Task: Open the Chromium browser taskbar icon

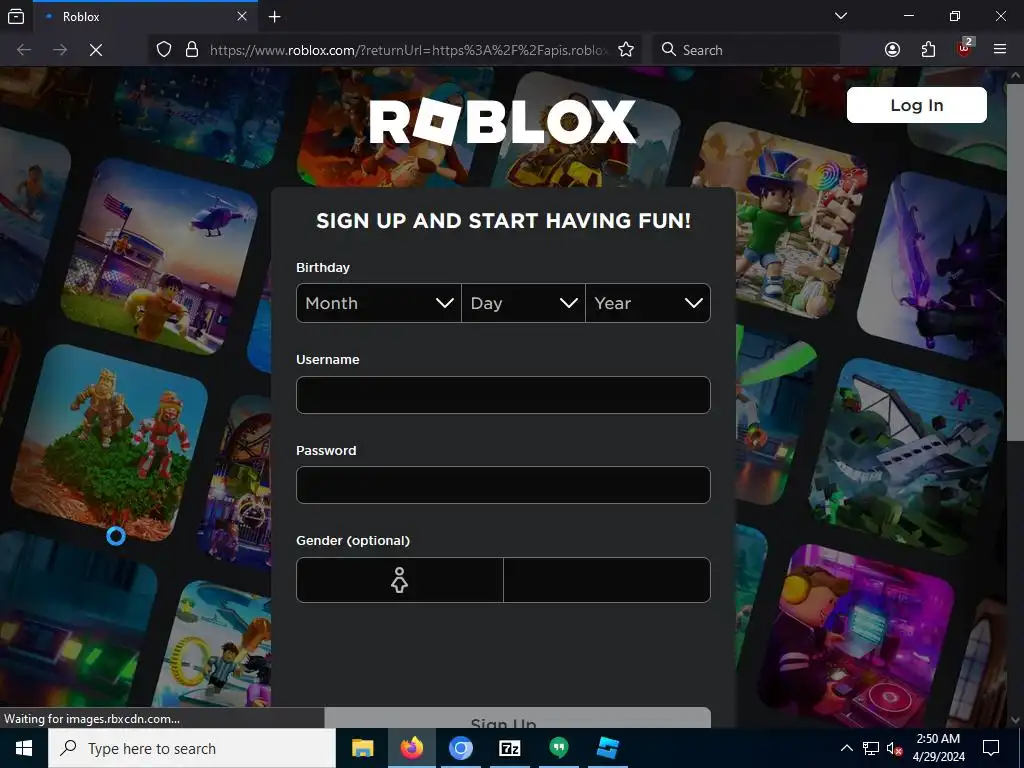Action: click(460, 748)
